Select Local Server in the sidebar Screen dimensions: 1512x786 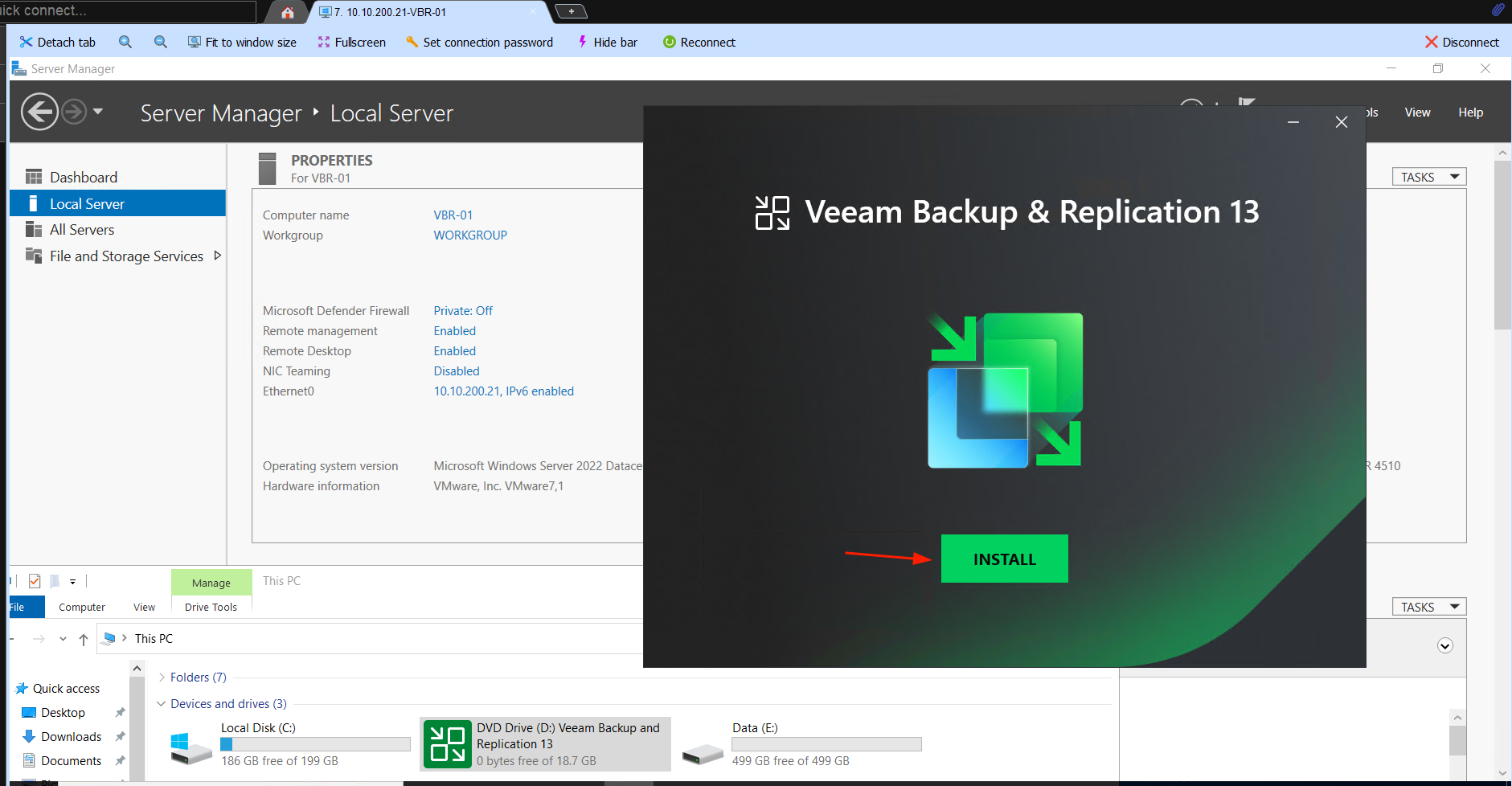point(117,203)
